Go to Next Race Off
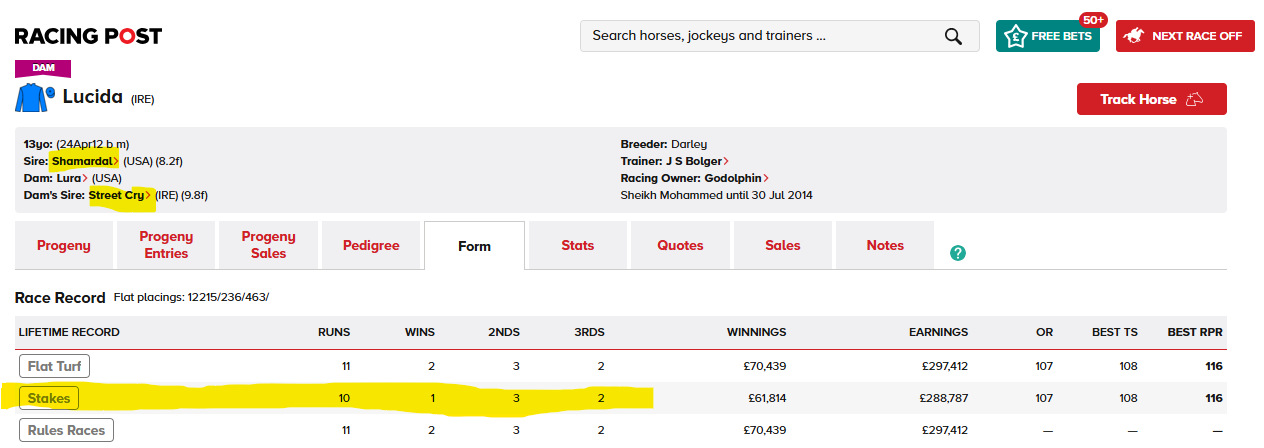This screenshot has height=448, width=1264. coord(1185,36)
